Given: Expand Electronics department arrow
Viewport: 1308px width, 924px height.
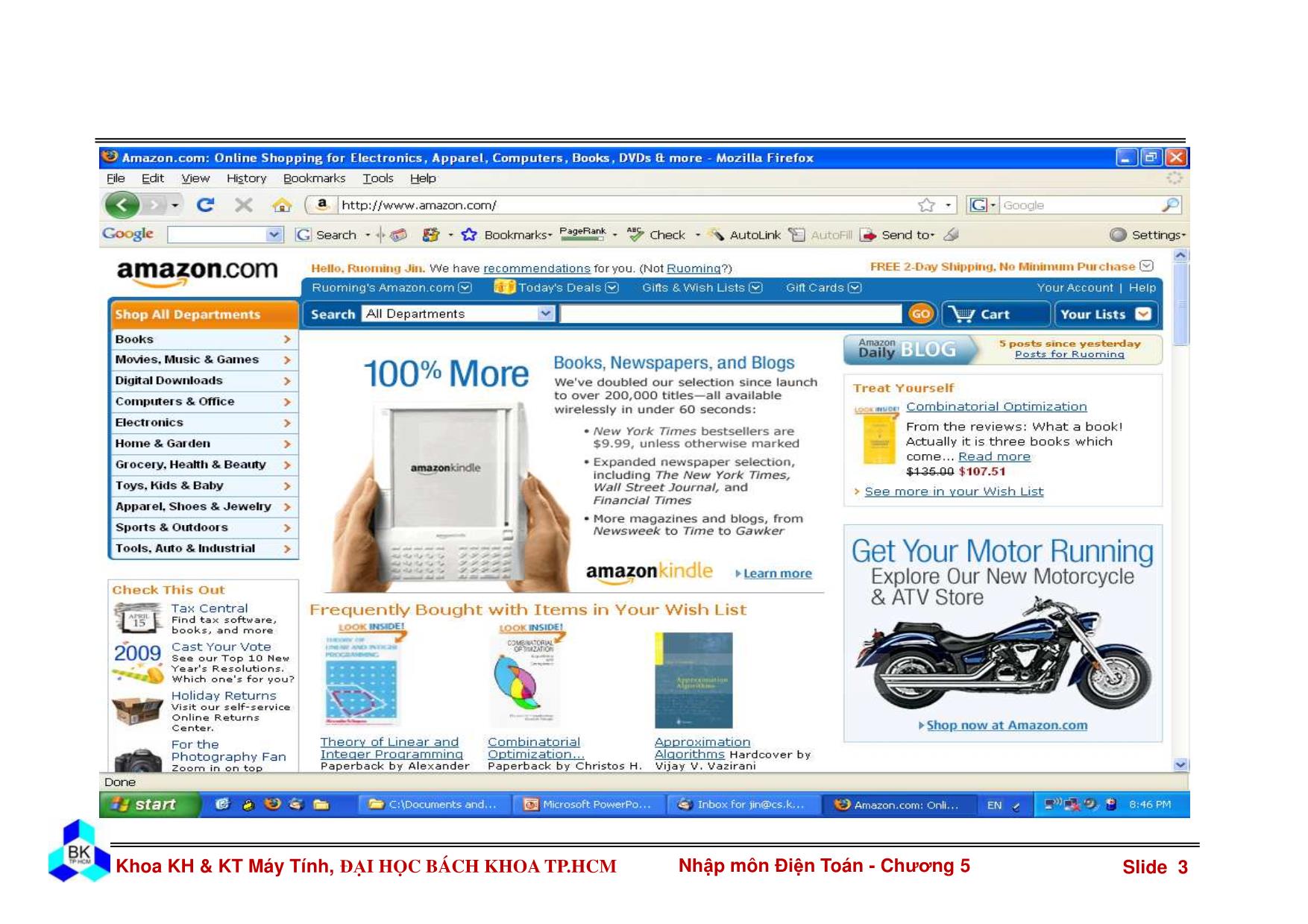Looking at the screenshot, I should pyautogui.click(x=287, y=423).
